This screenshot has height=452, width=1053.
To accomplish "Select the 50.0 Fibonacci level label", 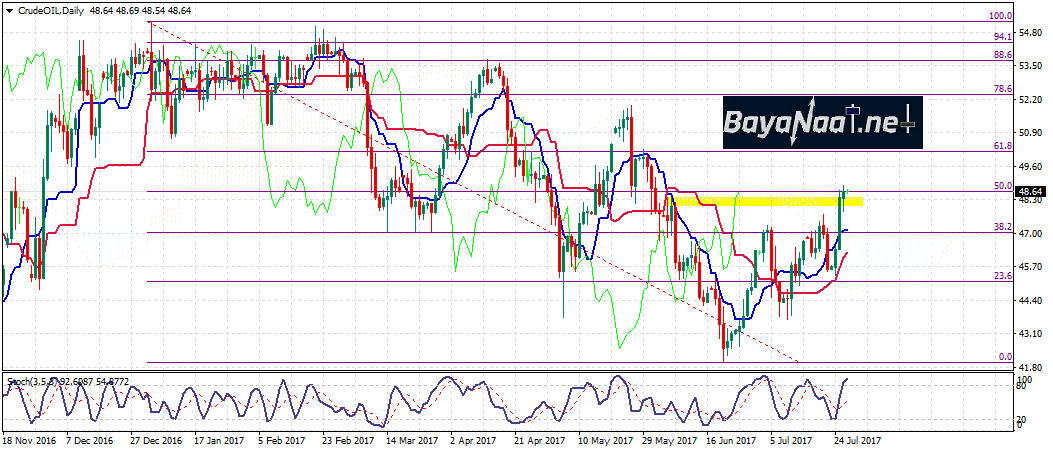I will point(1003,186).
